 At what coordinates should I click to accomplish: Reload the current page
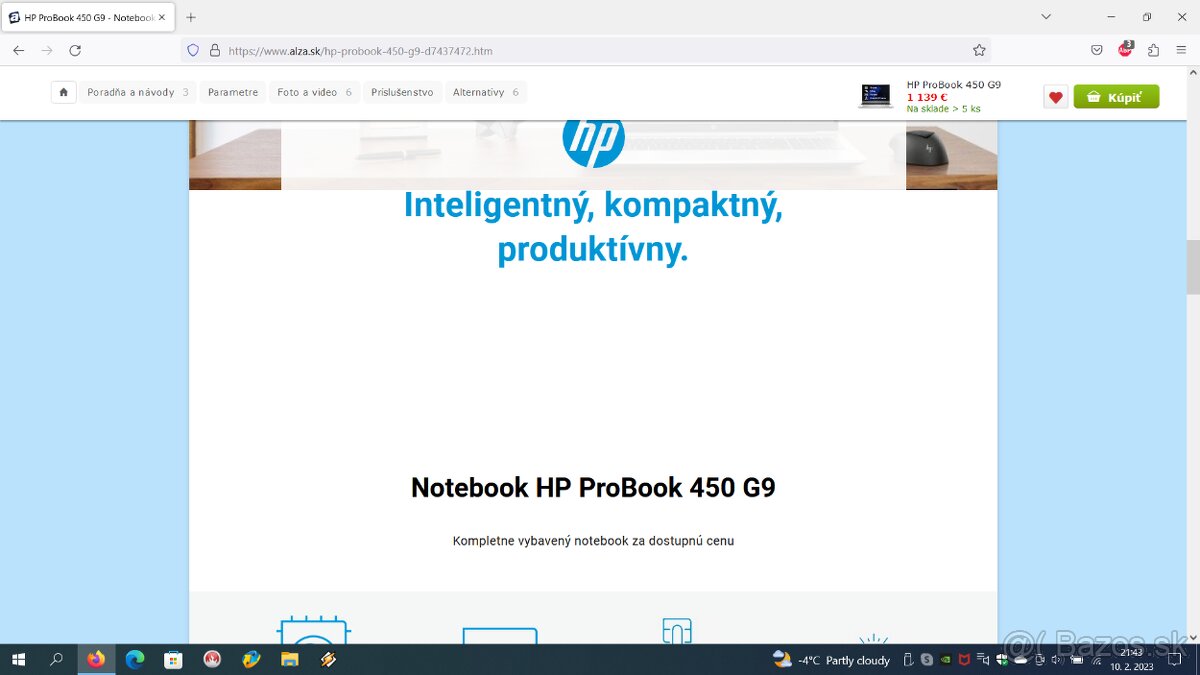(75, 50)
